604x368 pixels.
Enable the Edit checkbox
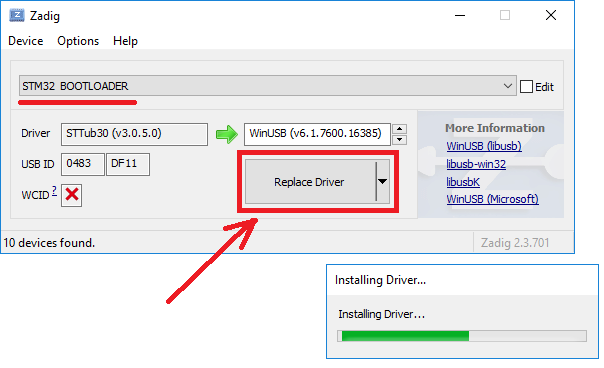click(526, 87)
